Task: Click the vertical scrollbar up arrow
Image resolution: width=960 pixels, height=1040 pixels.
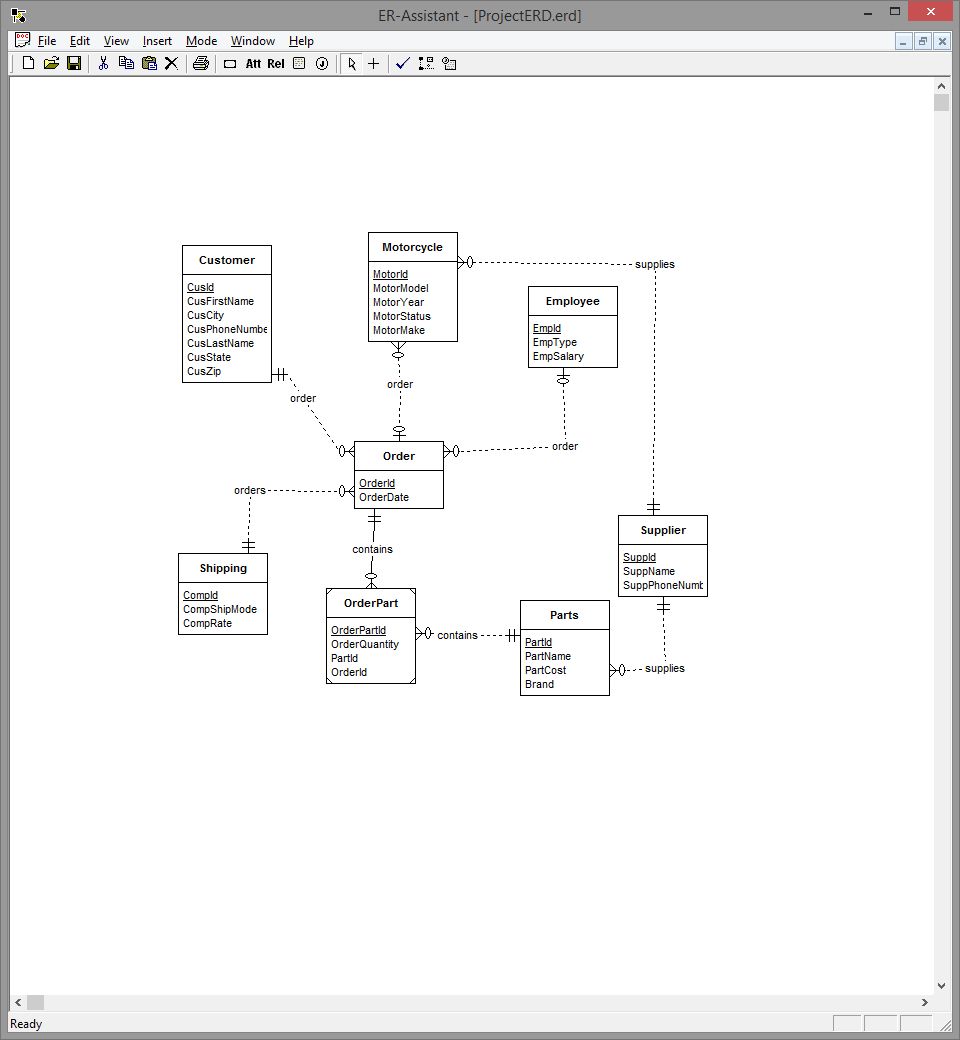Action: (941, 86)
